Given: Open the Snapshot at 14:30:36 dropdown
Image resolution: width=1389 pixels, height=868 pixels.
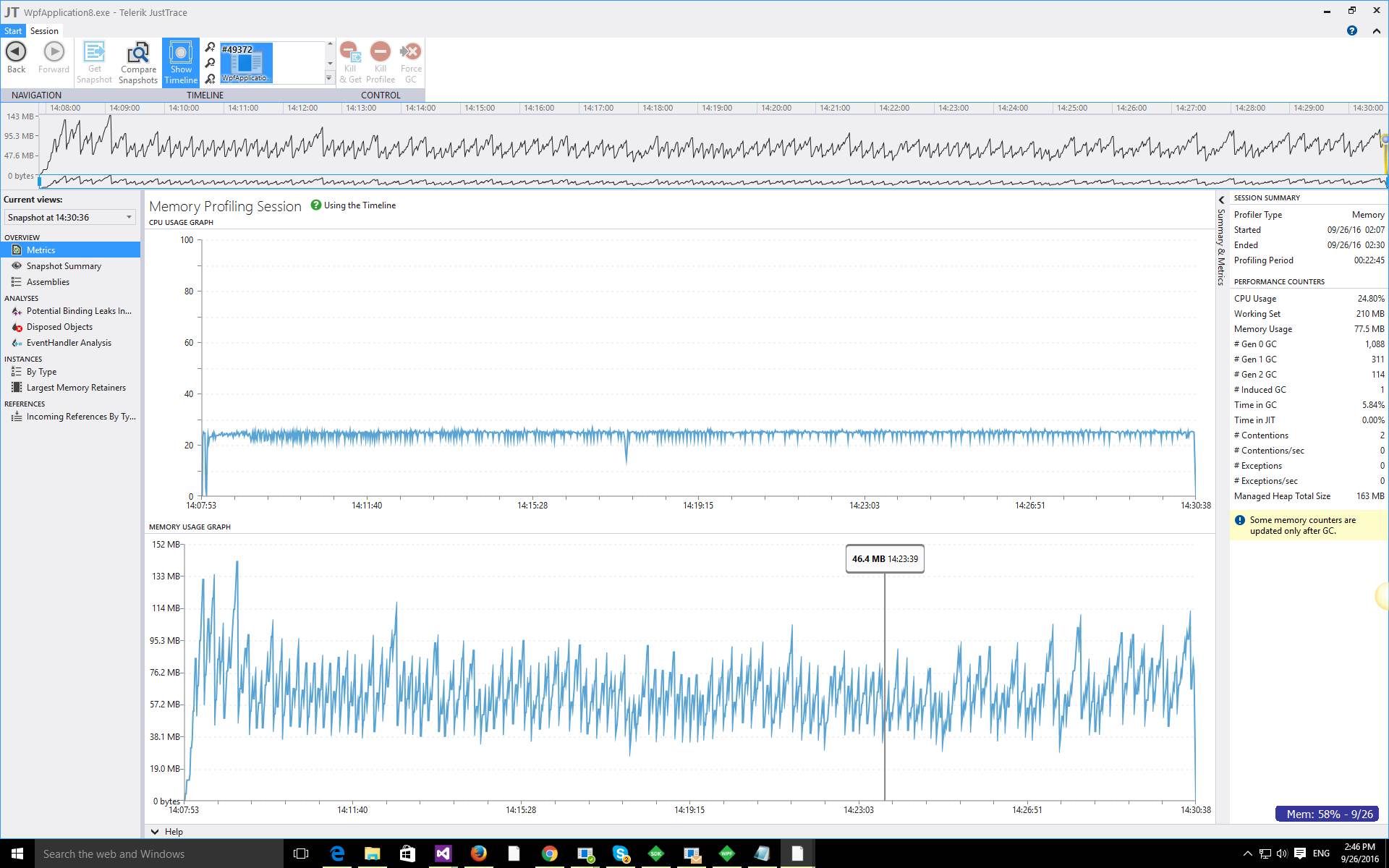Looking at the screenshot, I should coord(69,217).
